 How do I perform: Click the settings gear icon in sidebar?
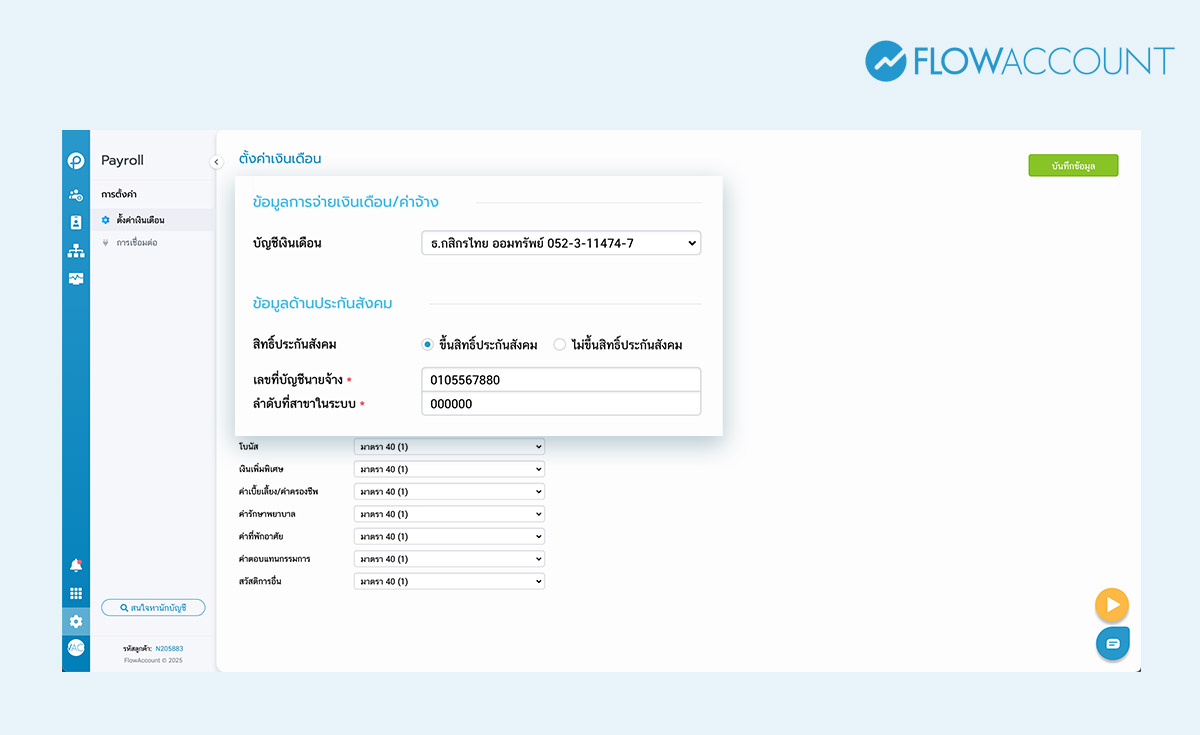(x=76, y=621)
